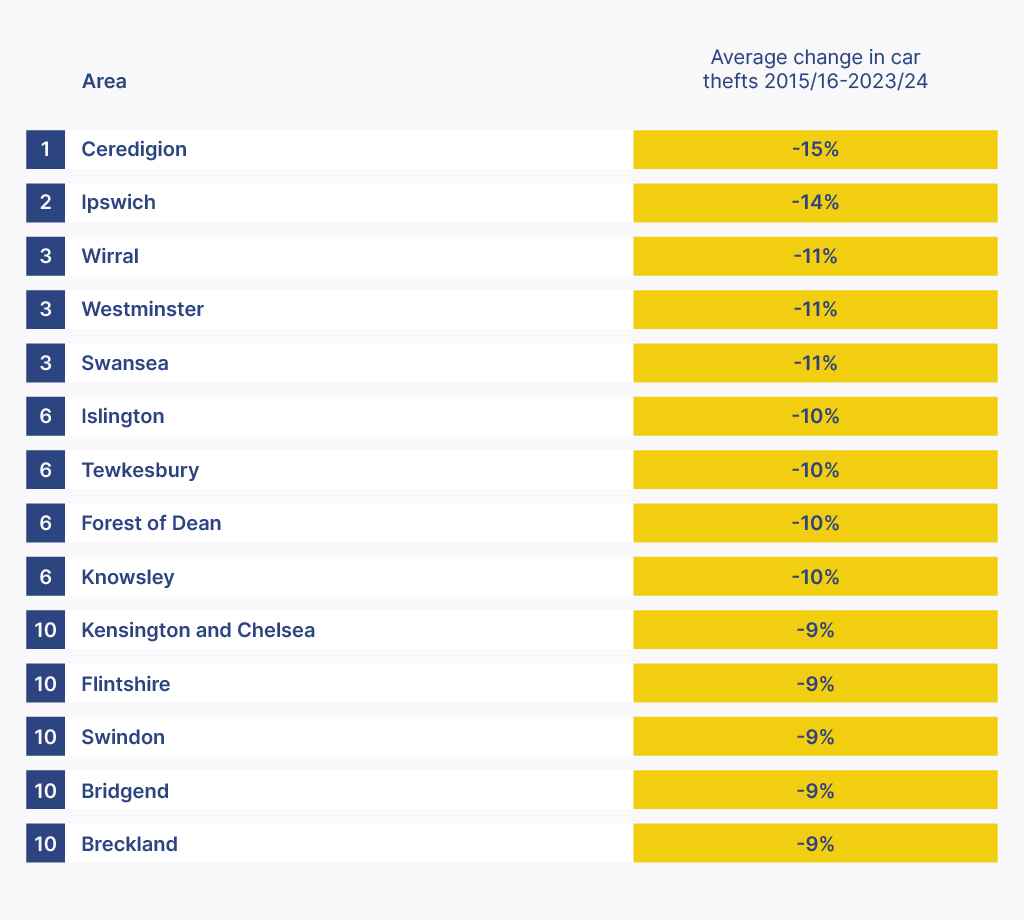
Task: Select the Islington area name
Action: pyautogui.click(x=123, y=416)
